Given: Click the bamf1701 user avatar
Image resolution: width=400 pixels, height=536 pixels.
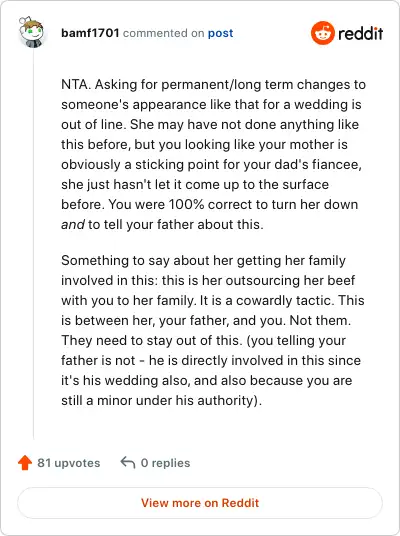Looking at the screenshot, I should point(31,32).
